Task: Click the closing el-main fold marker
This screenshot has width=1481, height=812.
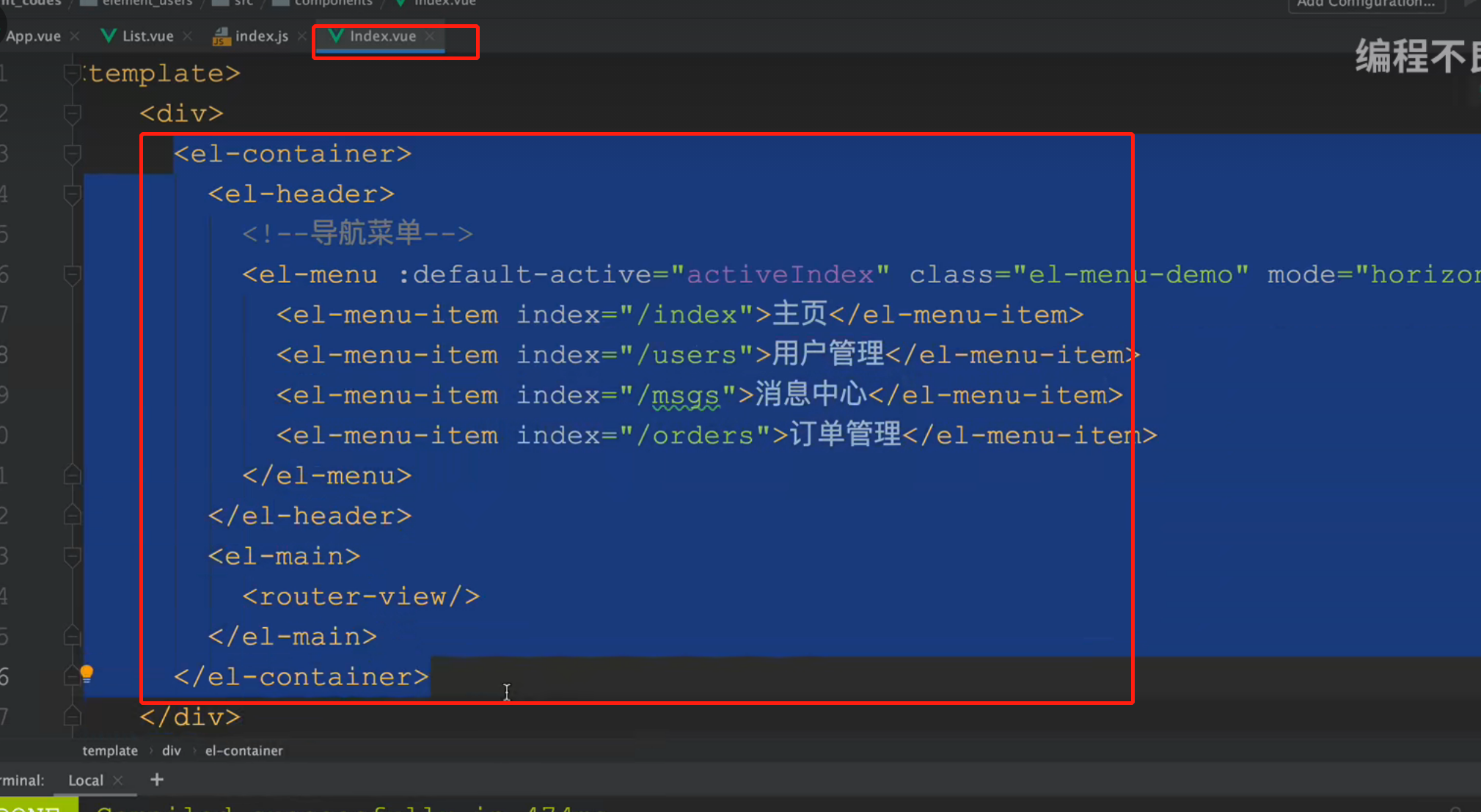Action: [x=72, y=636]
